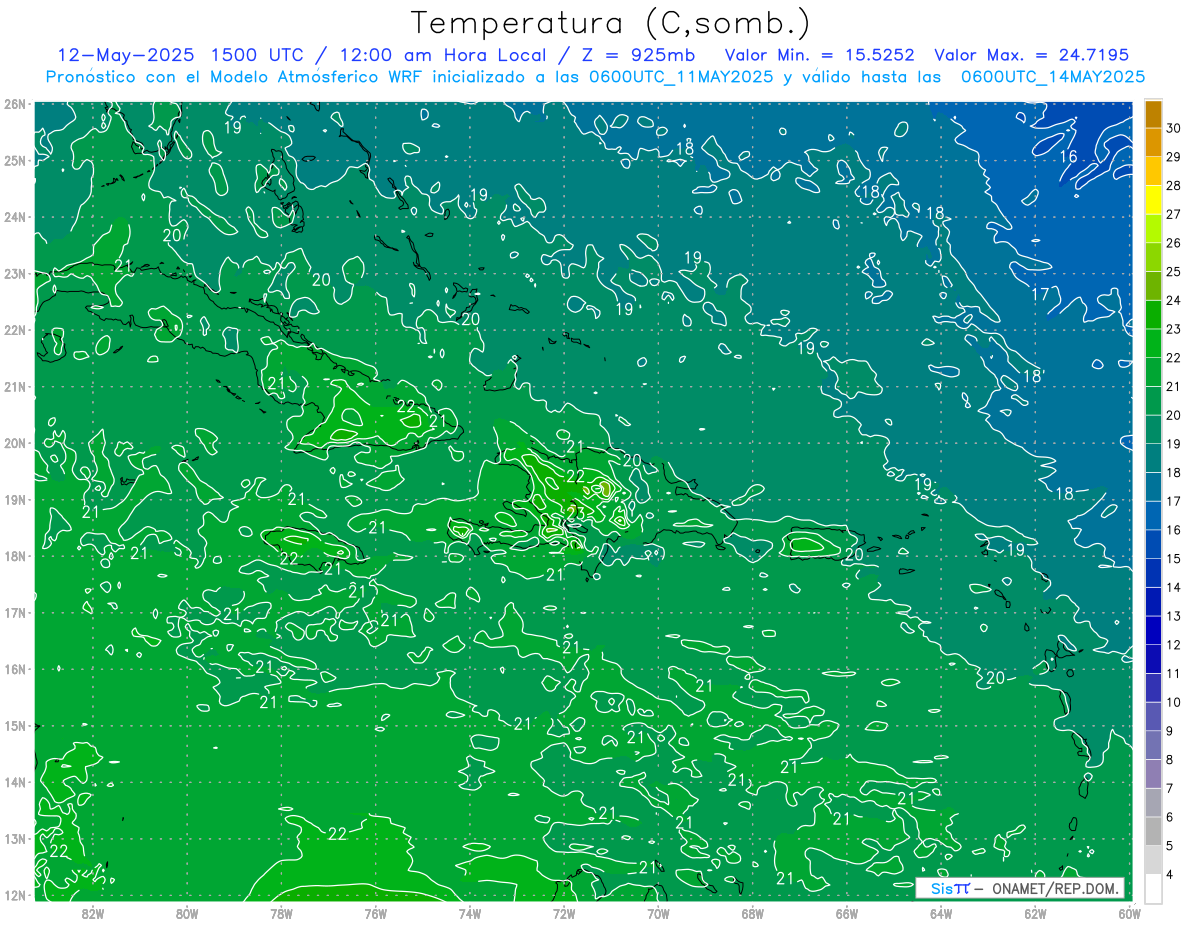Click the 'Temperatura (C,somb.)' chart title
The height and width of the screenshot is (927, 1200).
tap(610, 23)
